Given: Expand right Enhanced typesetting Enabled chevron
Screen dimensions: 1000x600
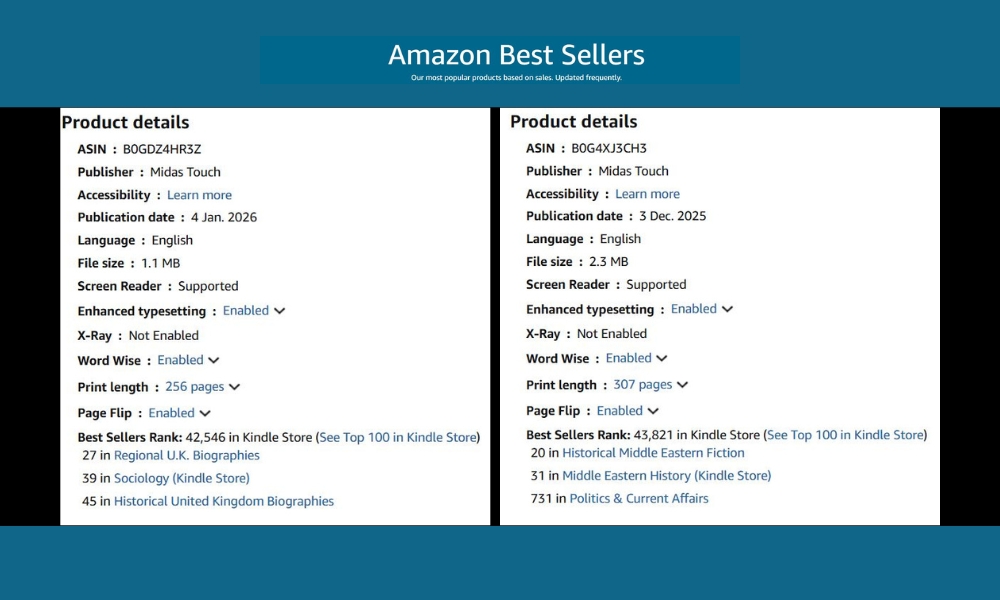Looking at the screenshot, I should [728, 309].
